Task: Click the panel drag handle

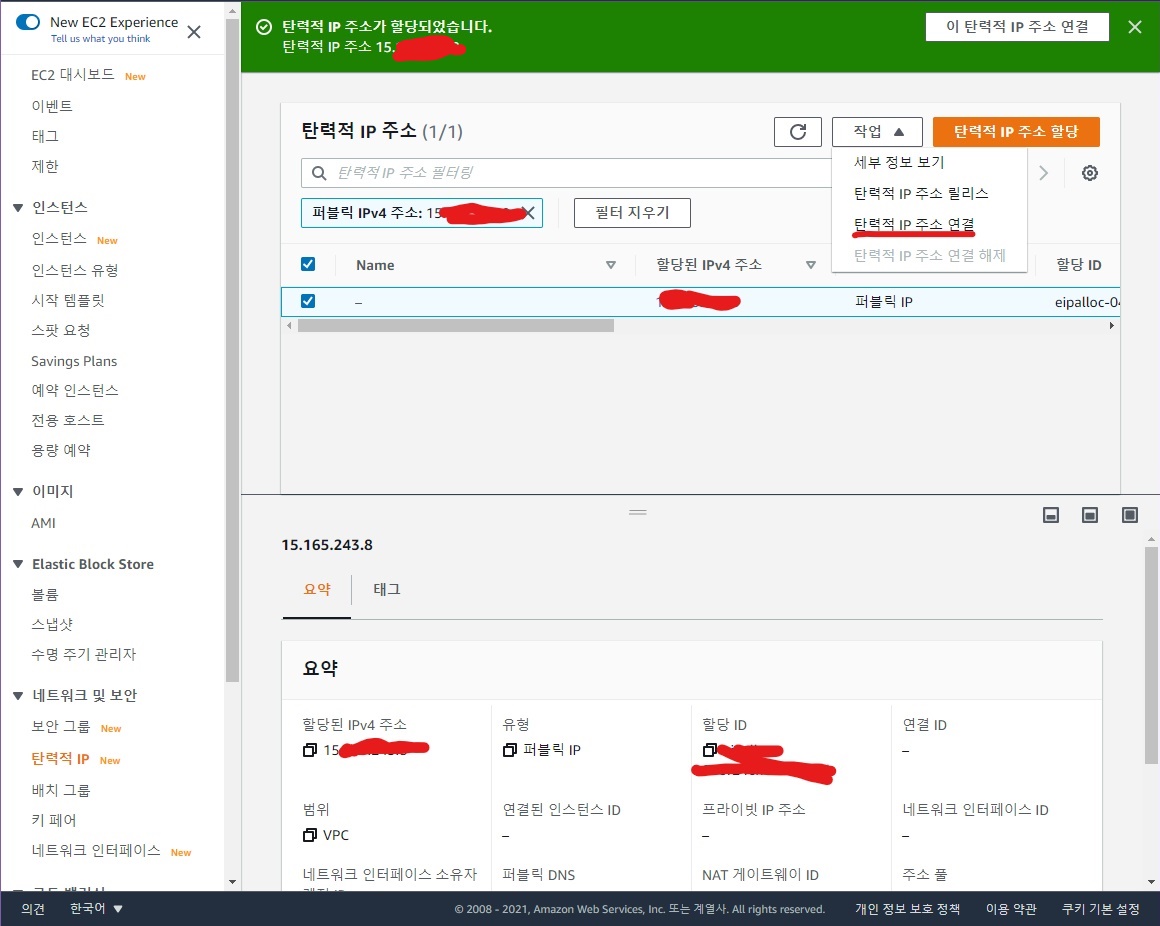Action: 638,512
